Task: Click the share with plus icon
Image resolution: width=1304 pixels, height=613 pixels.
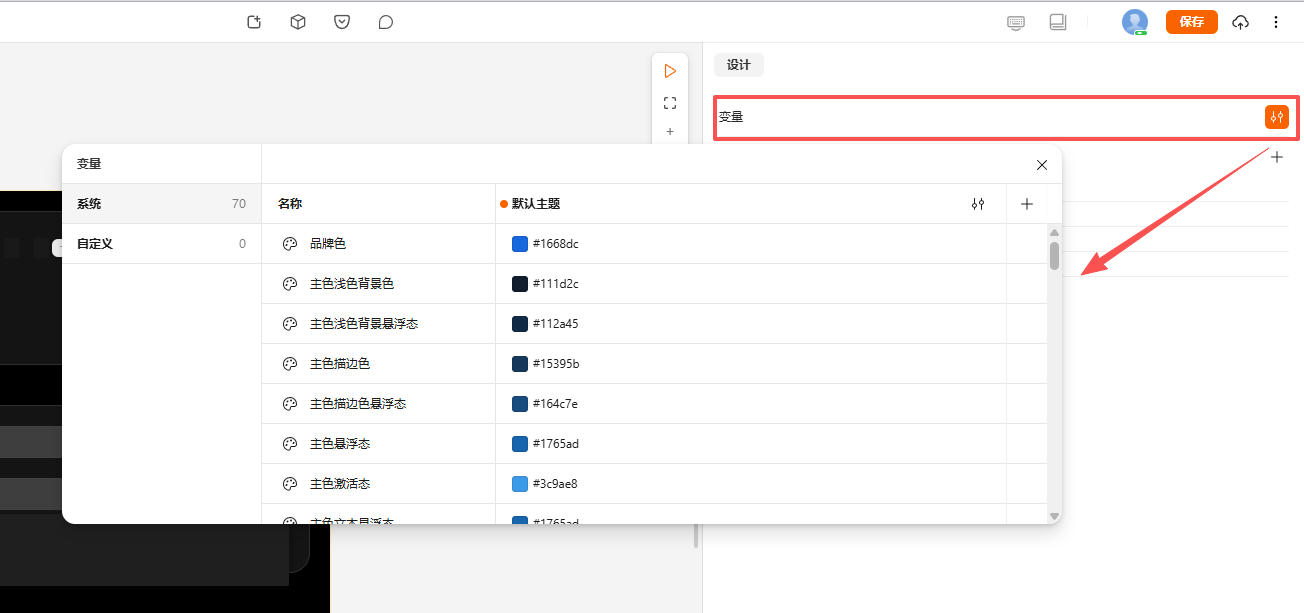Action: pyautogui.click(x=254, y=21)
